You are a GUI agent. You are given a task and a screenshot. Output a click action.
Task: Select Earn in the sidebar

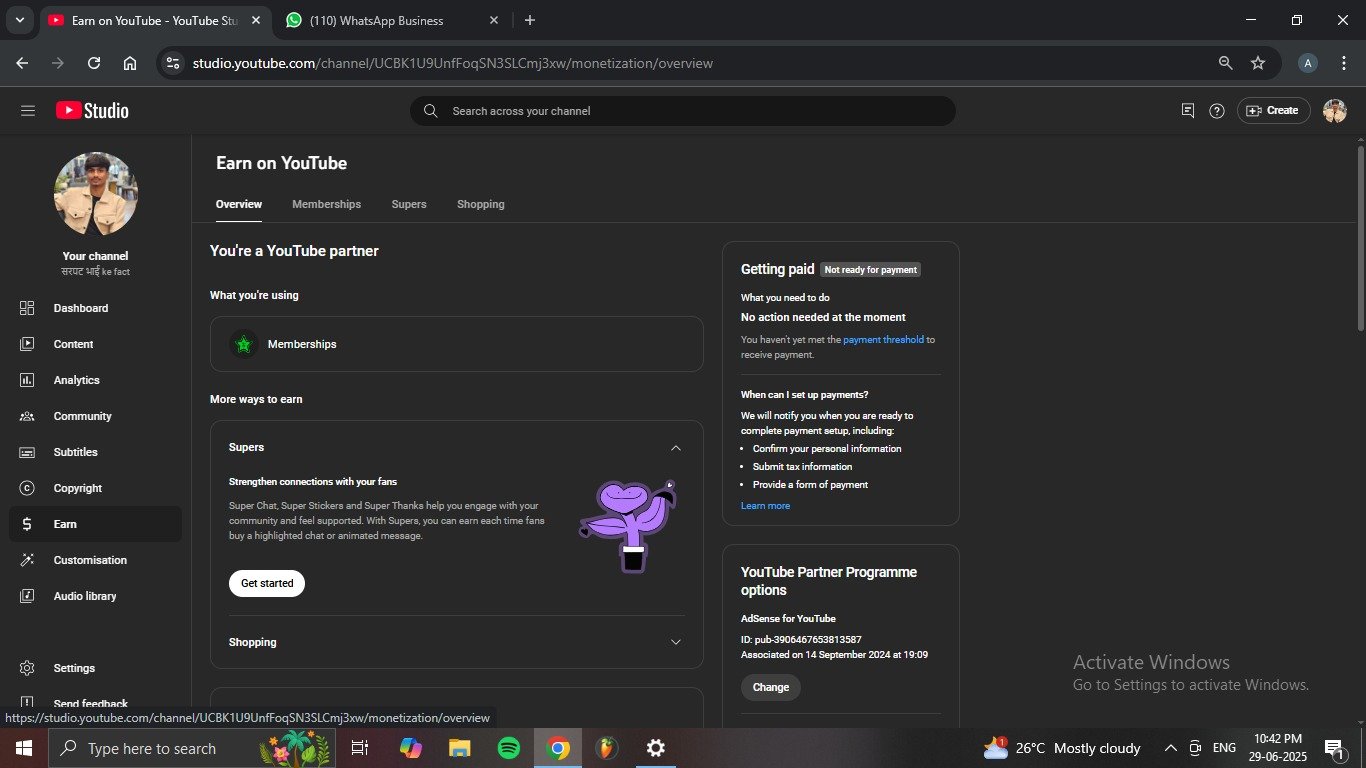(96, 524)
